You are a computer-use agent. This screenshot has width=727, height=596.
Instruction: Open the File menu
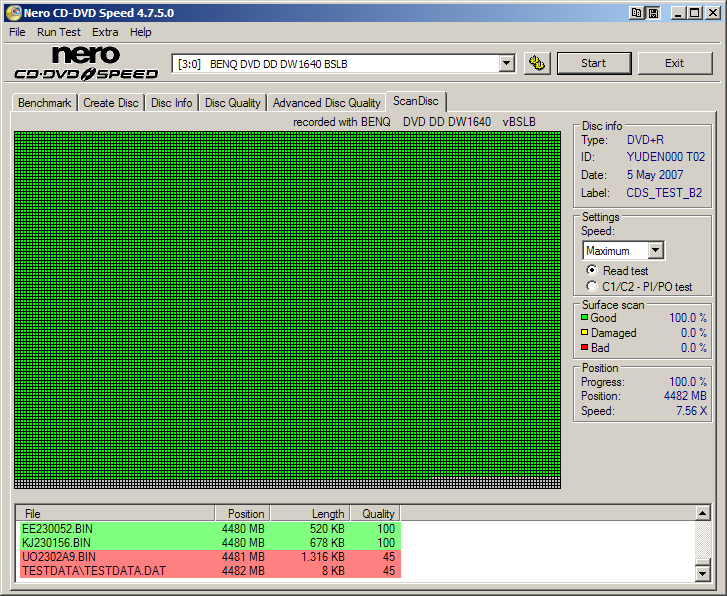tap(17, 32)
